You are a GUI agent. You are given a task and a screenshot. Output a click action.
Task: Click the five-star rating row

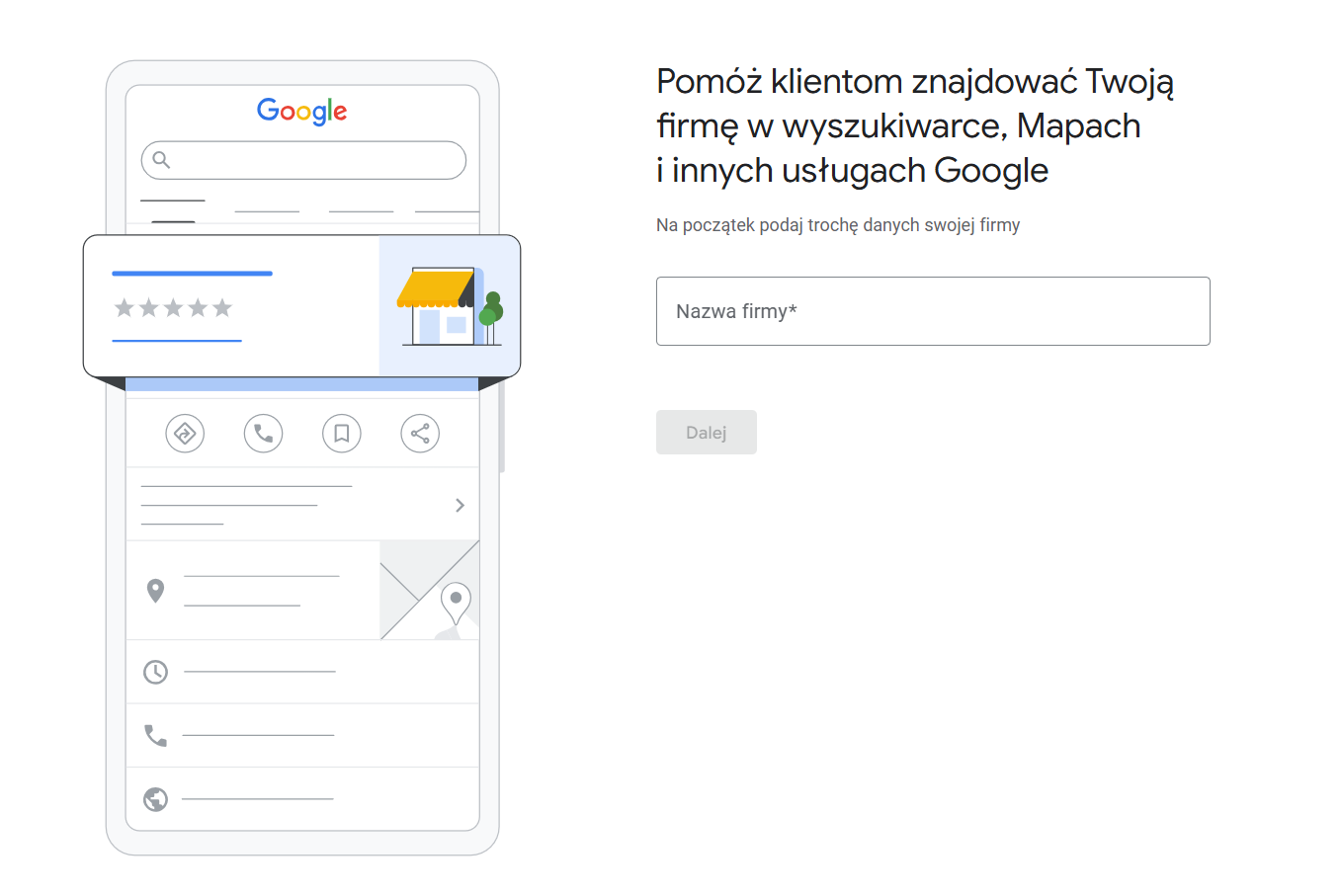[173, 308]
